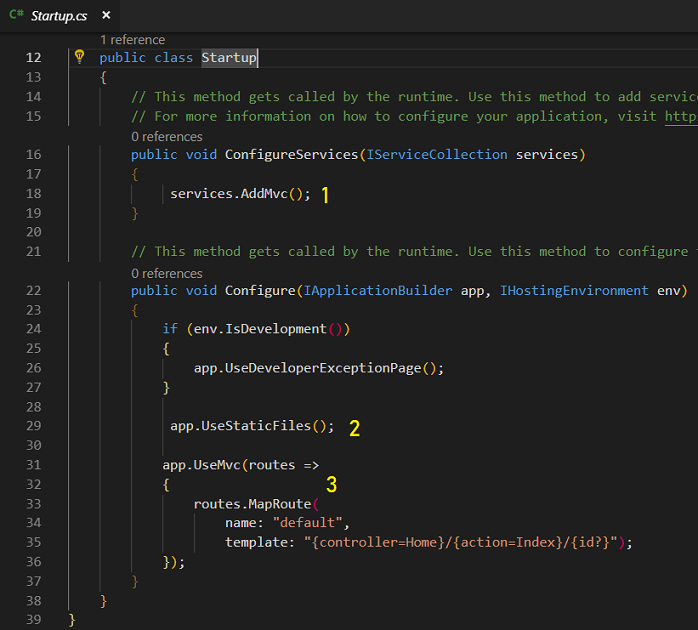Screen dimensions: 698x630
Task: Click 'name:' parameter label
Action: pos(244,523)
